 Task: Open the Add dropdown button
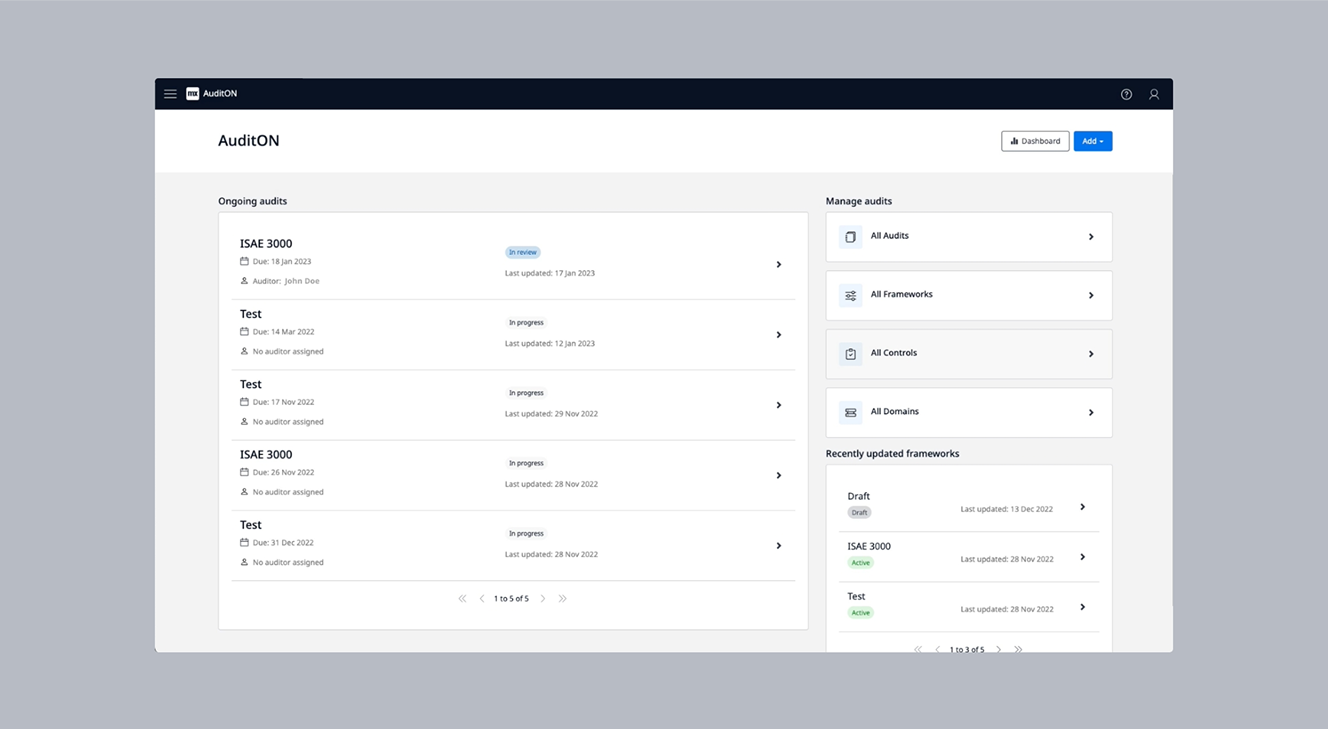[x=1092, y=141]
